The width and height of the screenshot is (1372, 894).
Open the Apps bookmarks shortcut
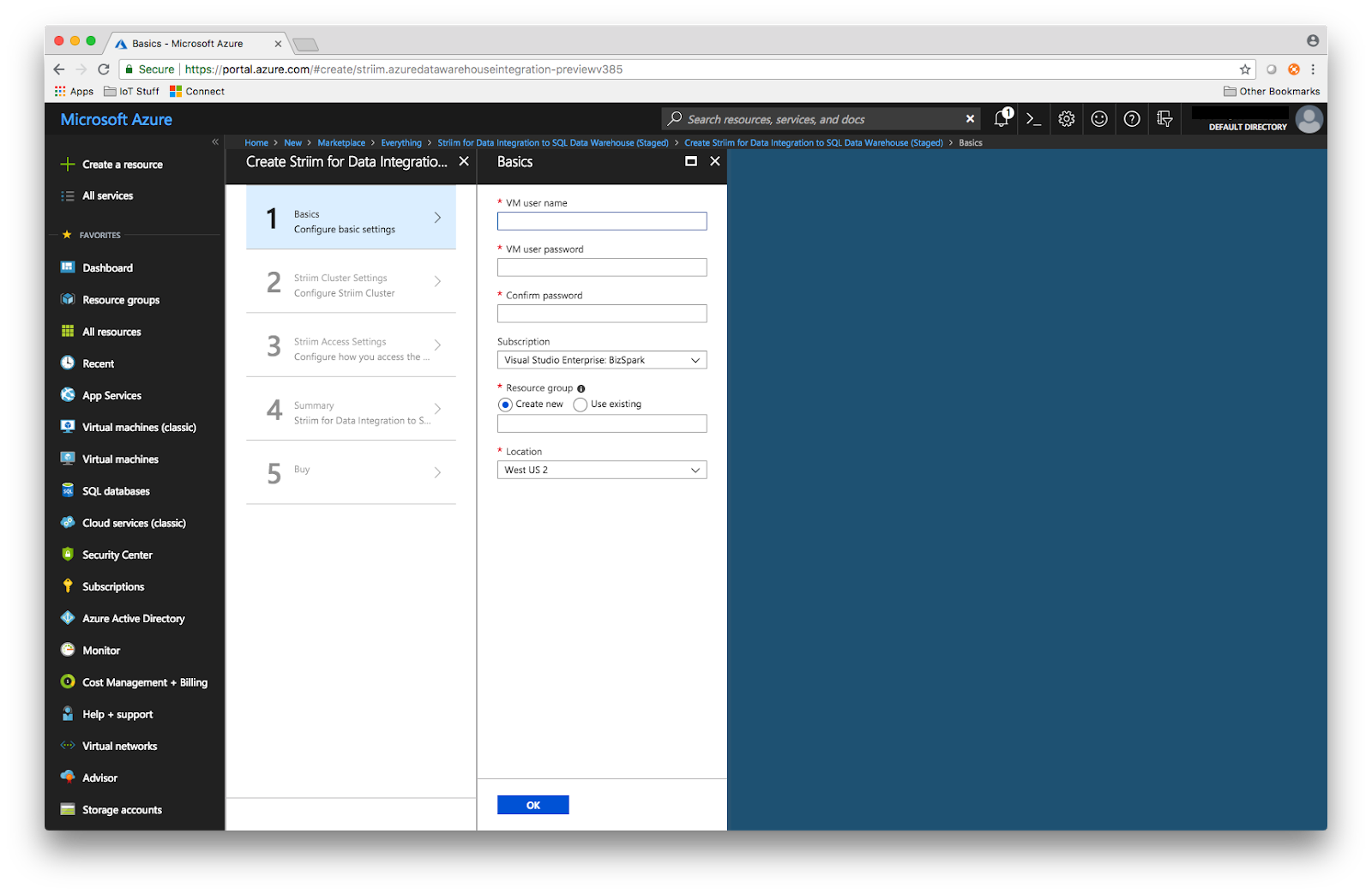[x=74, y=91]
